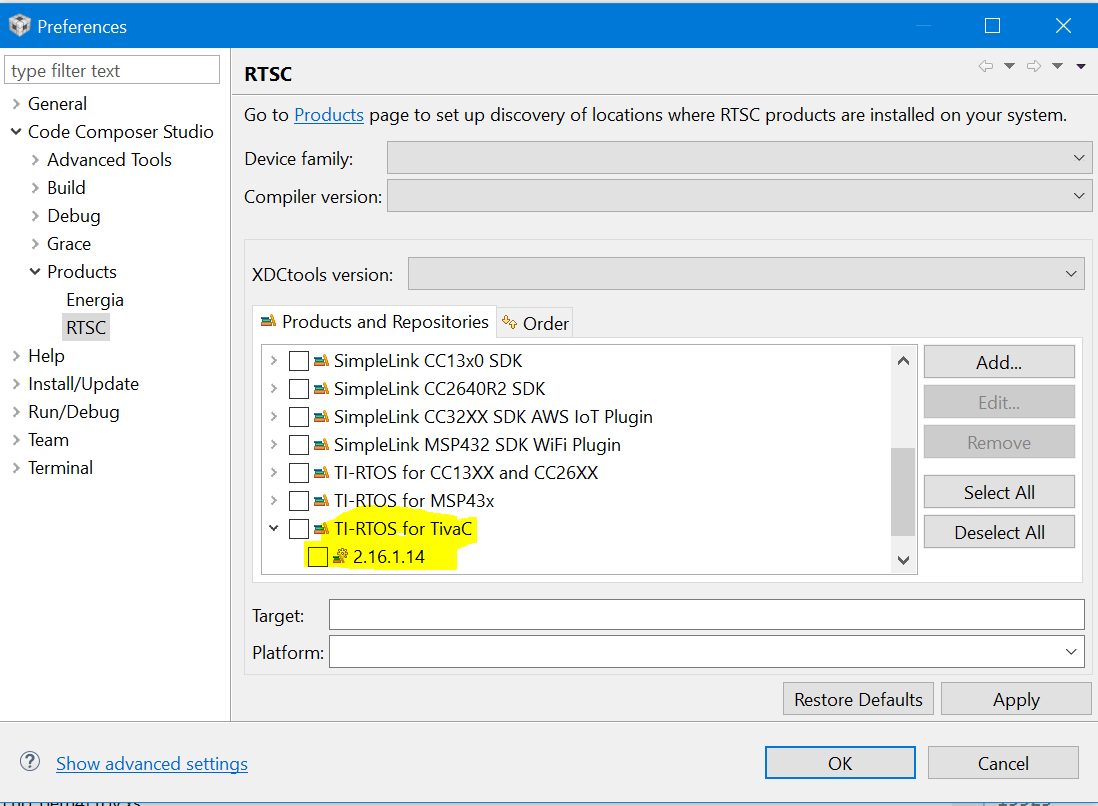Click the 2.16.1.14 version icon

[340, 557]
